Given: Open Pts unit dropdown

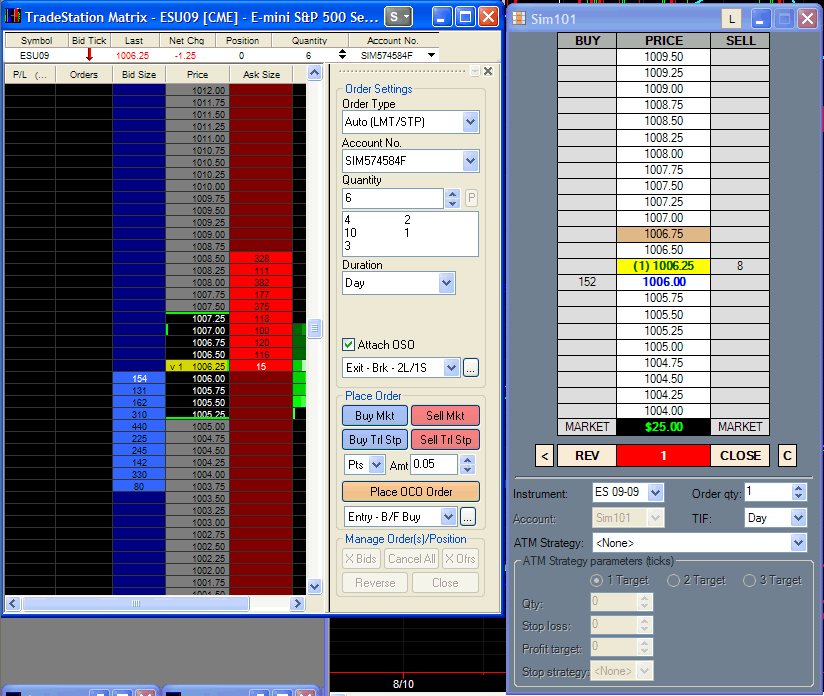Looking at the screenshot, I should tap(376, 465).
